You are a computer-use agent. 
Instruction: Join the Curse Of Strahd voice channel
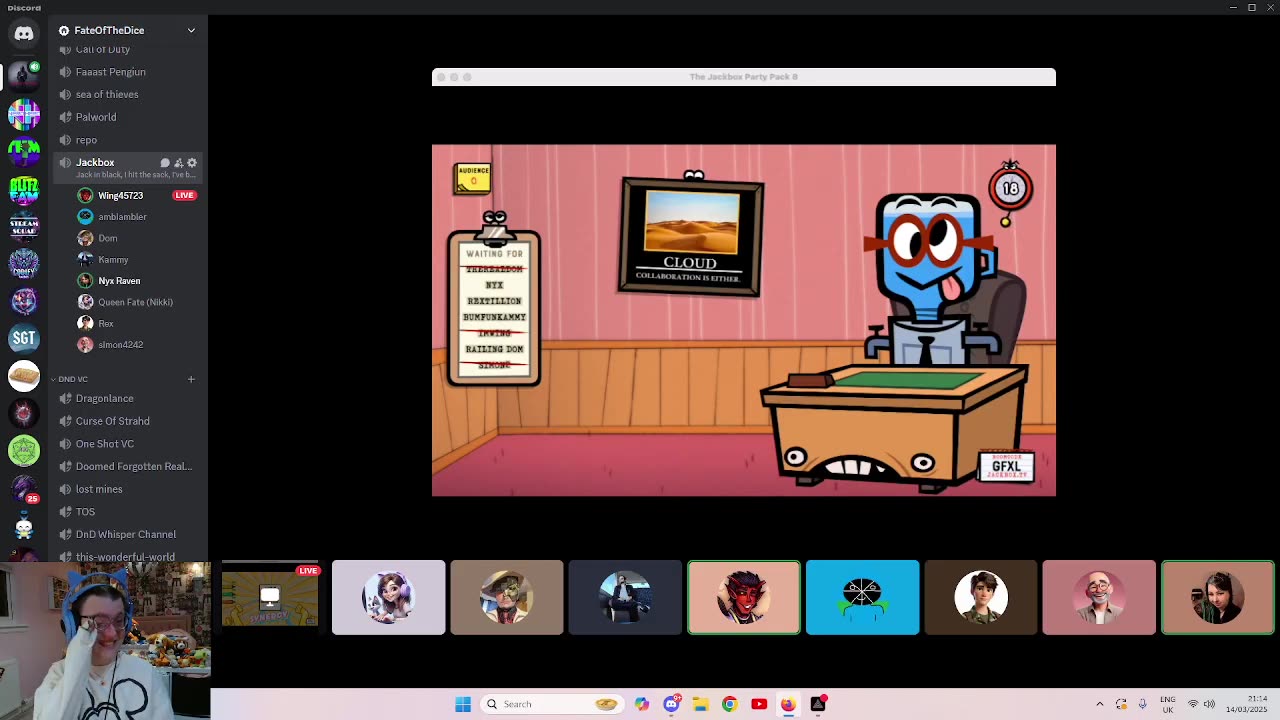click(128, 421)
